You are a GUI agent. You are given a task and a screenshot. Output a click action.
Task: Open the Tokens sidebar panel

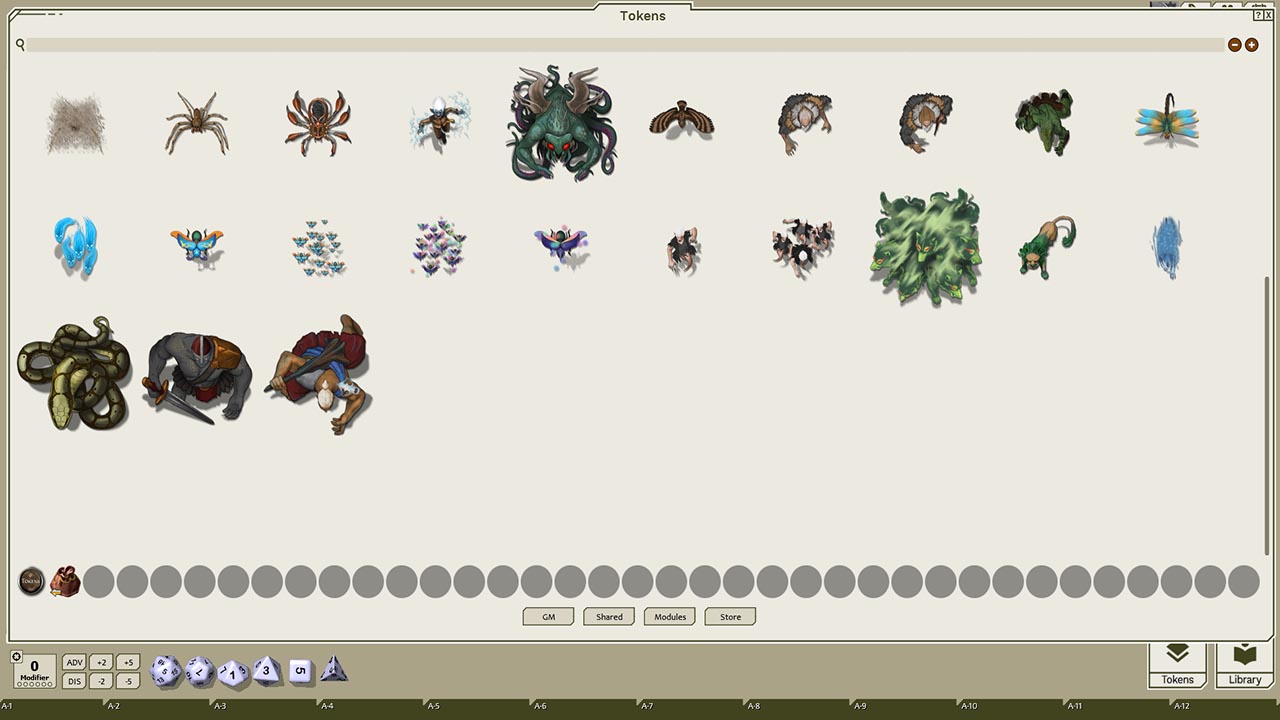pyautogui.click(x=1177, y=665)
